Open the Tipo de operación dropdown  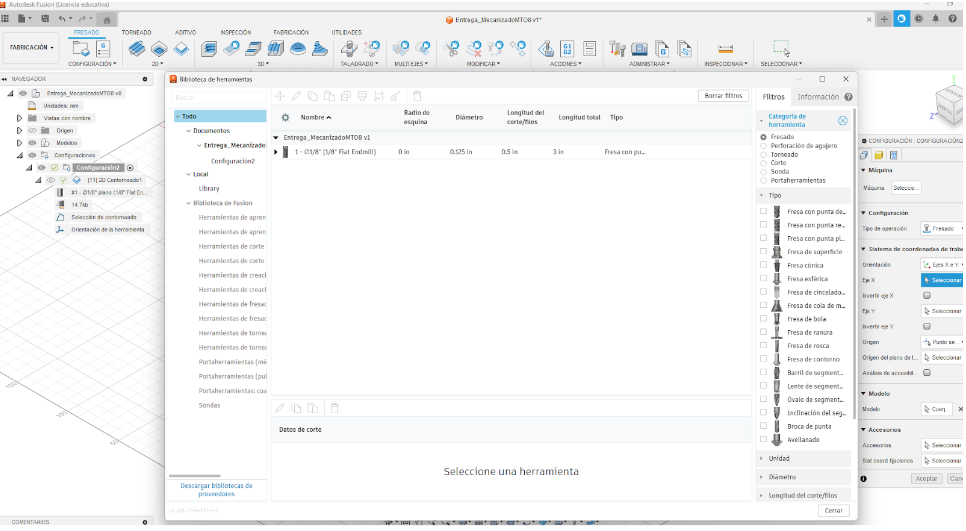click(x=941, y=228)
